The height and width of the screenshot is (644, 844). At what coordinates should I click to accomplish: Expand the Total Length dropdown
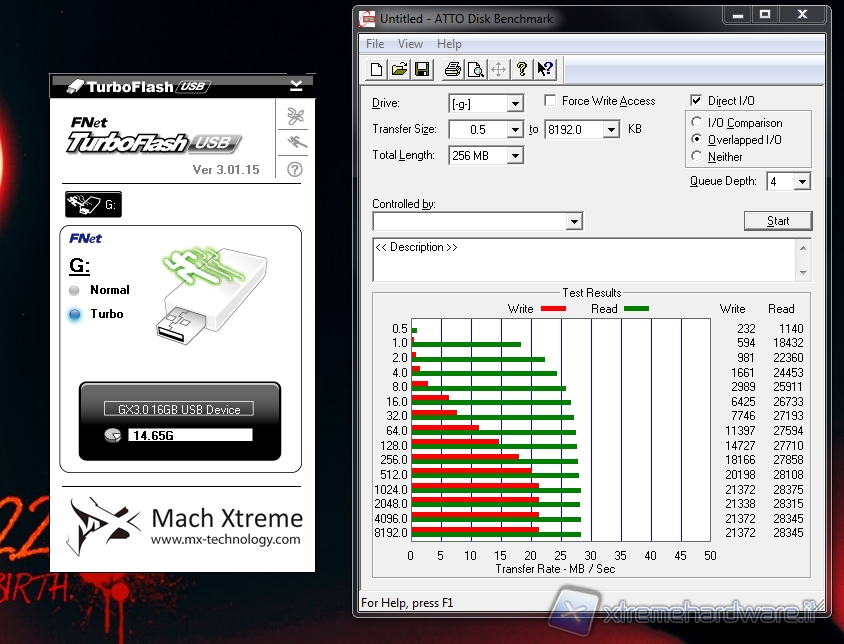tap(514, 156)
